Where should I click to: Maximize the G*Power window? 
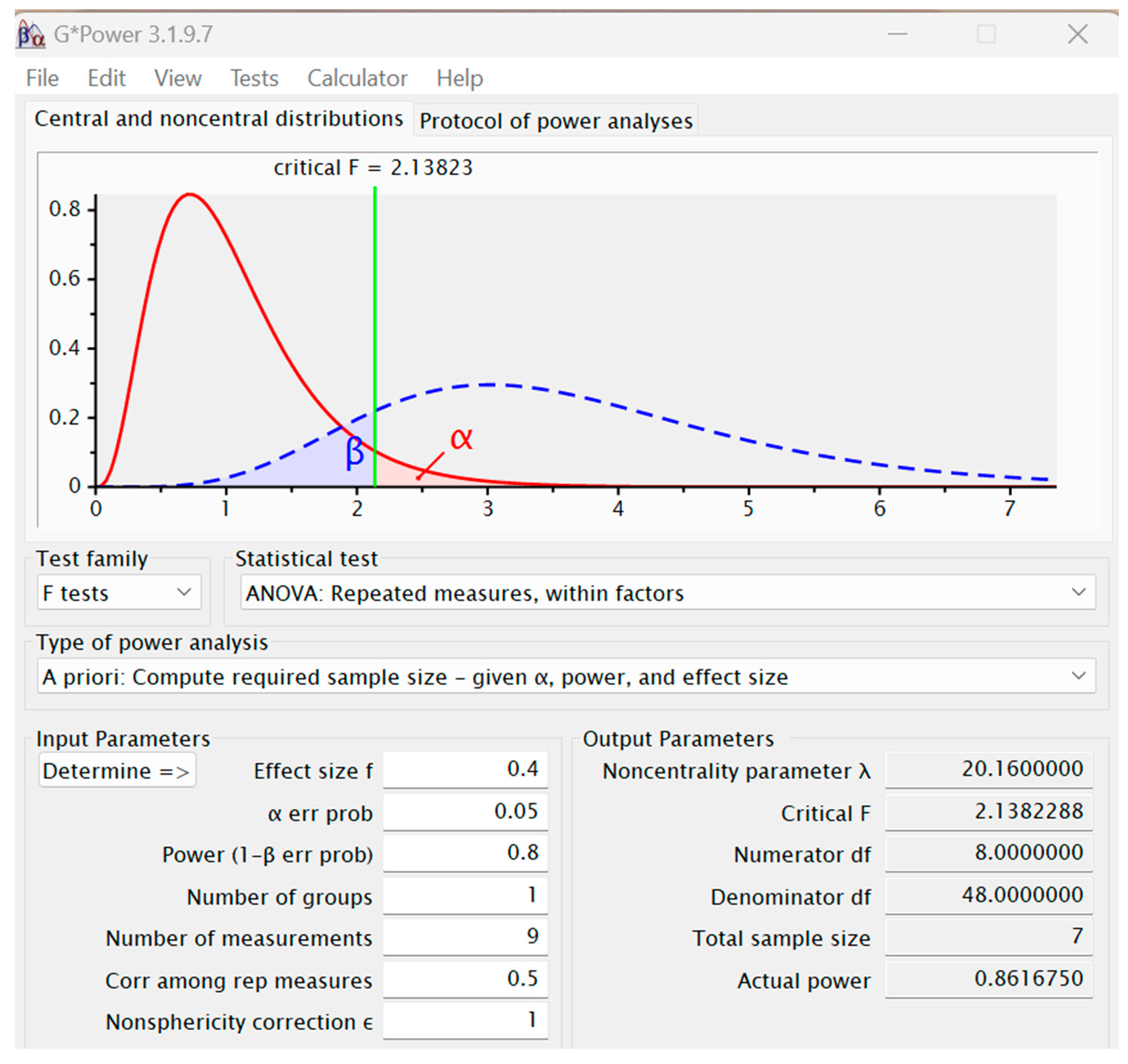pyautogui.click(x=986, y=35)
